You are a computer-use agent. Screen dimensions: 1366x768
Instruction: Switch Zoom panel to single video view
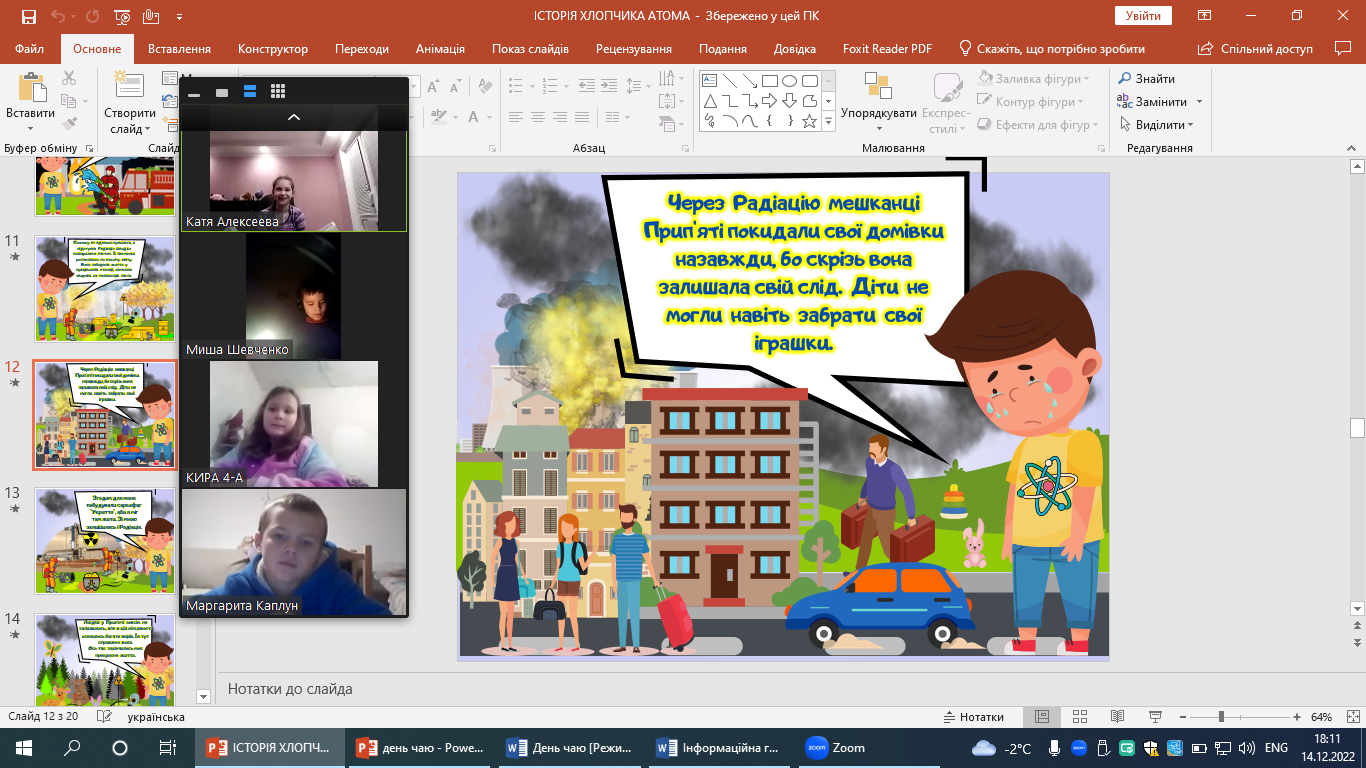(x=222, y=92)
